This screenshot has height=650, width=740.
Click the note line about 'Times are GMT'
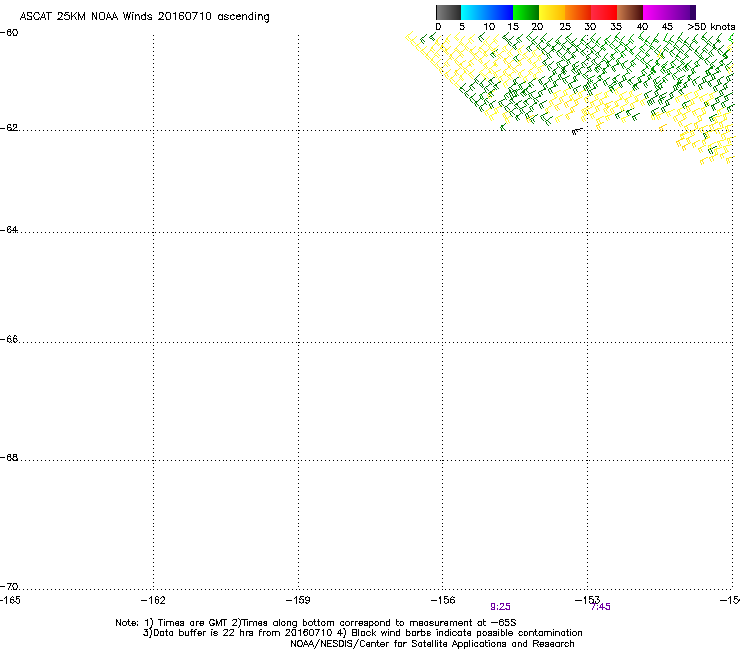pos(316,623)
